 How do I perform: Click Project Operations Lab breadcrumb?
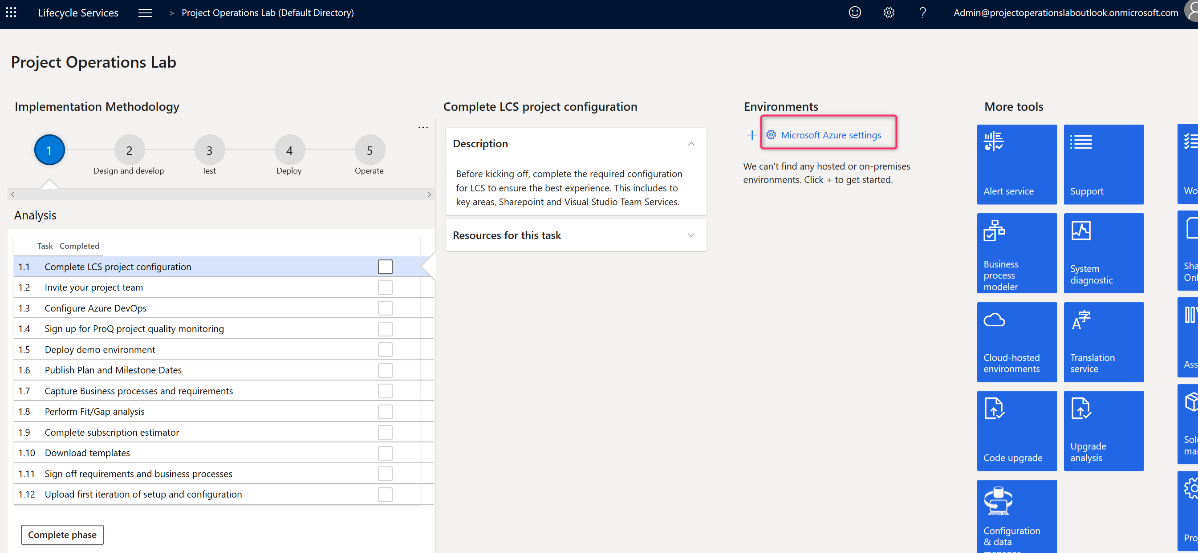pyautogui.click(x=267, y=13)
